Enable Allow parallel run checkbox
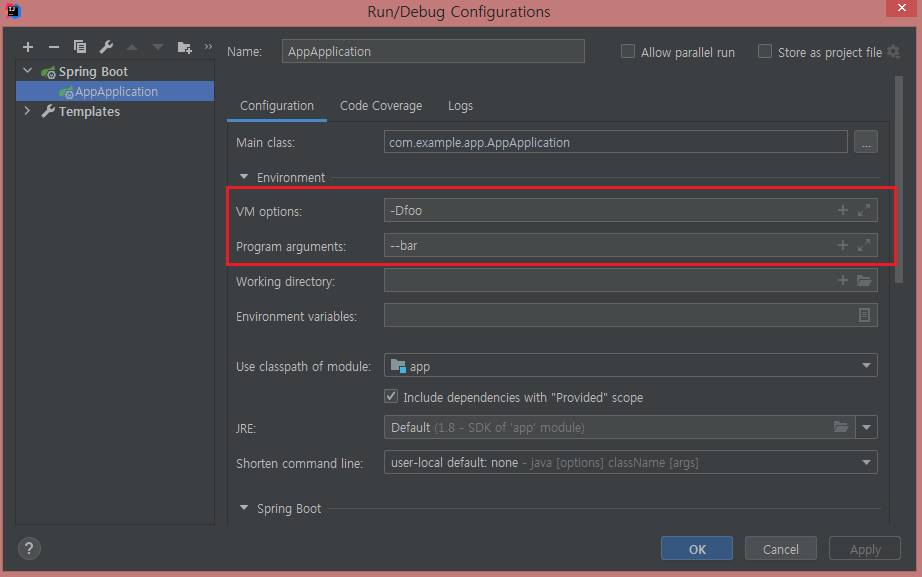Image resolution: width=922 pixels, height=577 pixels. coord(628,52)
